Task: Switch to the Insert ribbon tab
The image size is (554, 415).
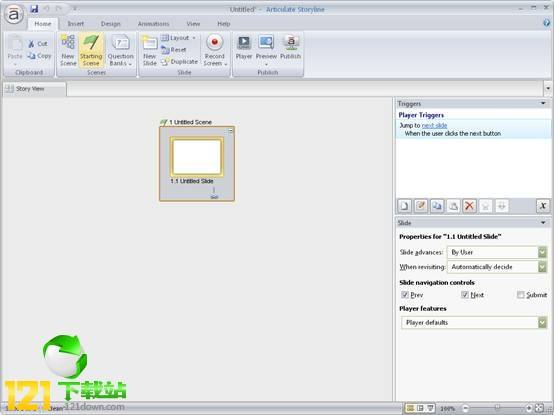Action: pyautogui.click(x=76, y=24)
